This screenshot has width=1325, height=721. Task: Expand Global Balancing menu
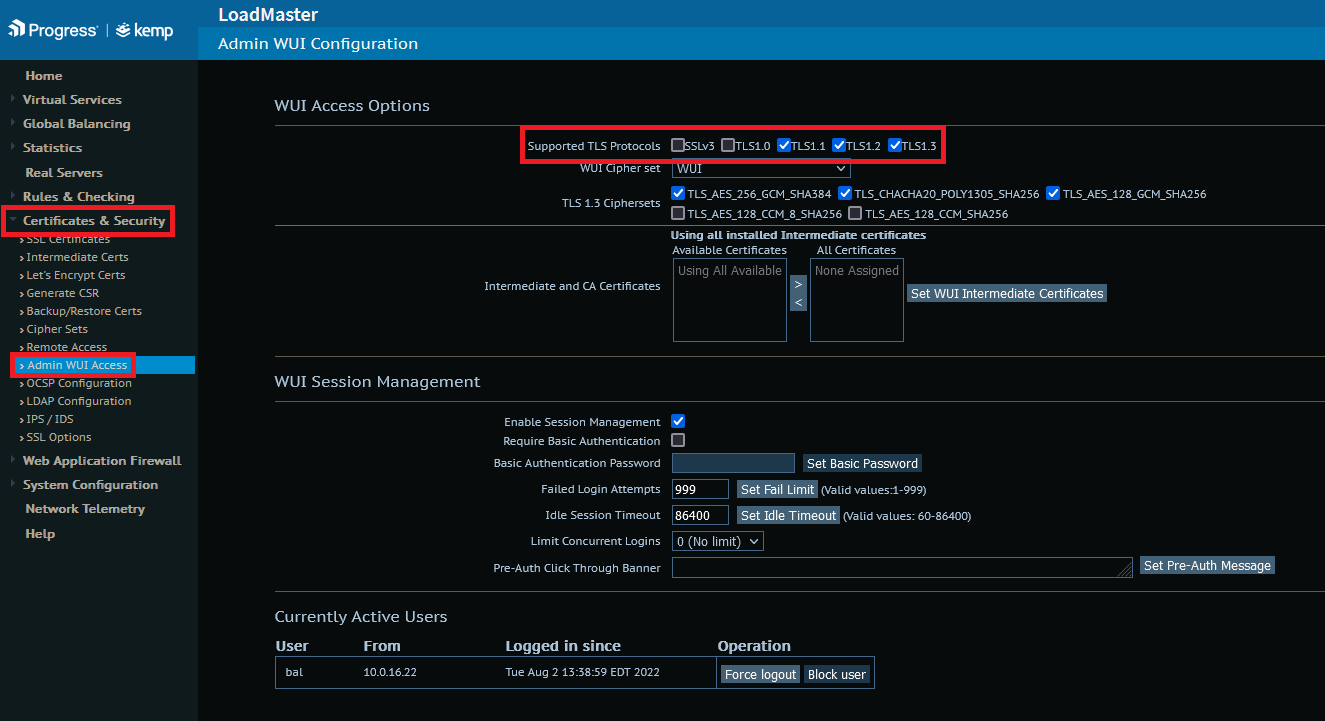pos(76,124)
